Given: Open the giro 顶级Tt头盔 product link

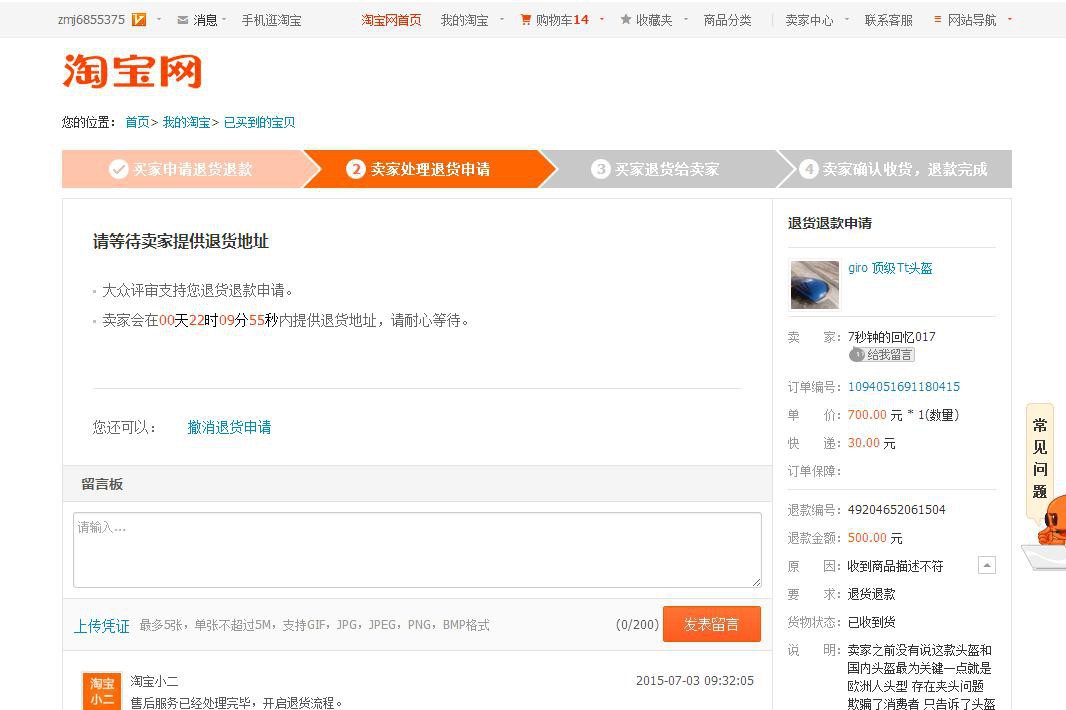Looking at the screenshot, I should click(x=891, y=268).
